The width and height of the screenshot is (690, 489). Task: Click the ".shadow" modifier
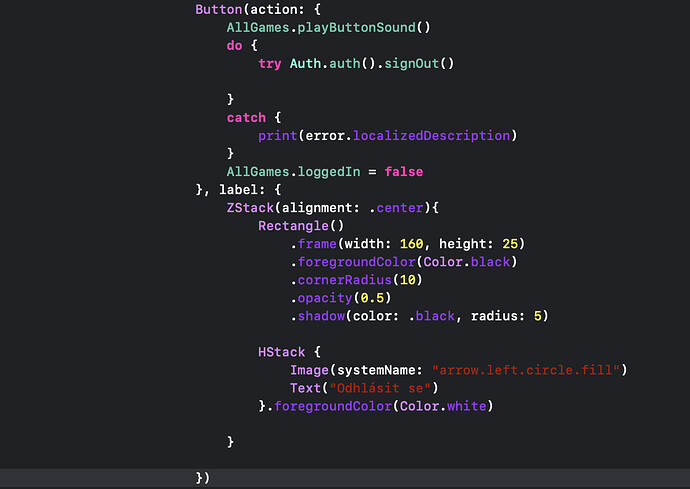(317, 316)
